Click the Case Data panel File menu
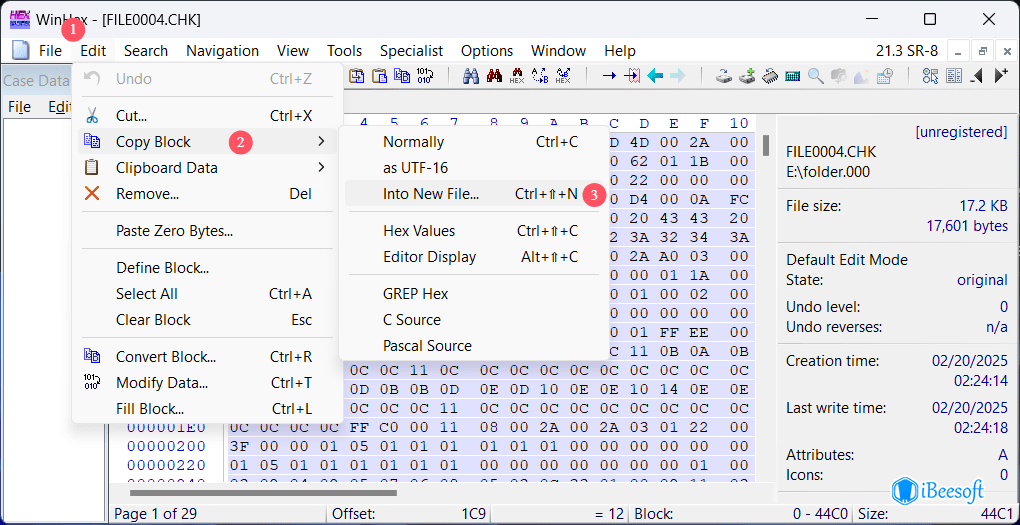The image size is (1020, 525). click(19, 107)
